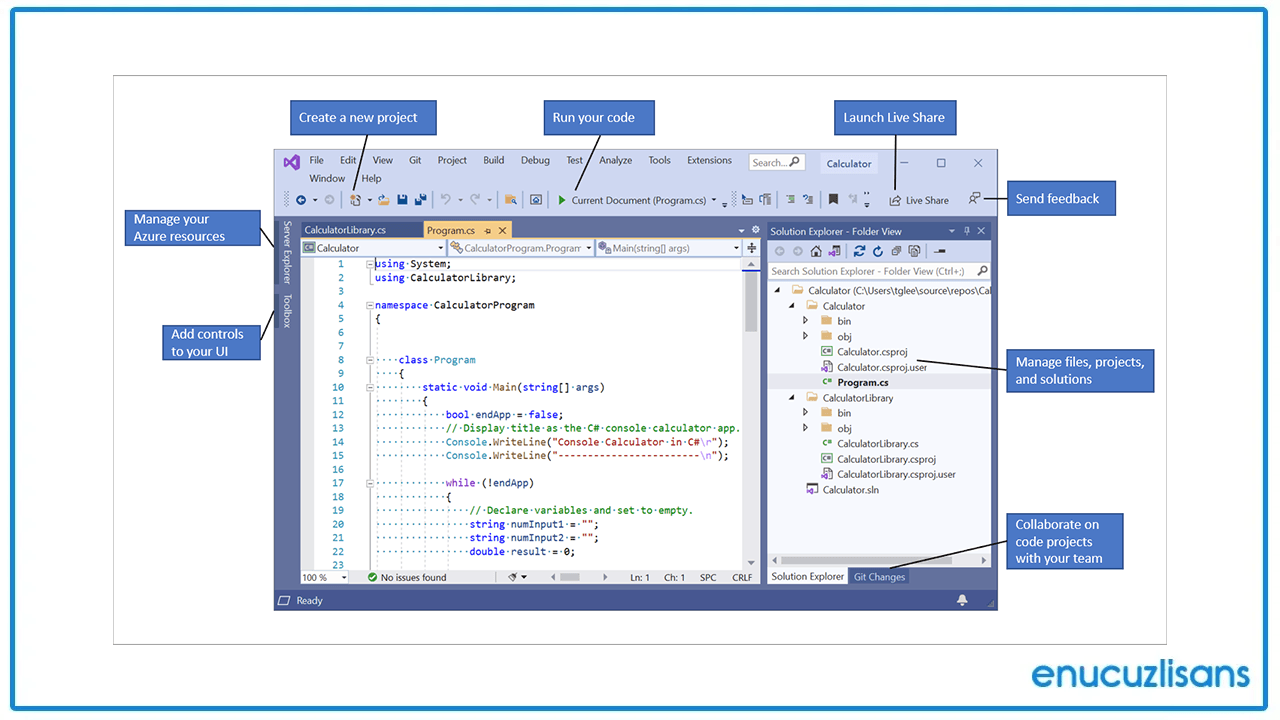The width and height of the screenshot is (1280, 720).
Task: Collapse the namespace CalculatorProgram code block
Action: 369,305
